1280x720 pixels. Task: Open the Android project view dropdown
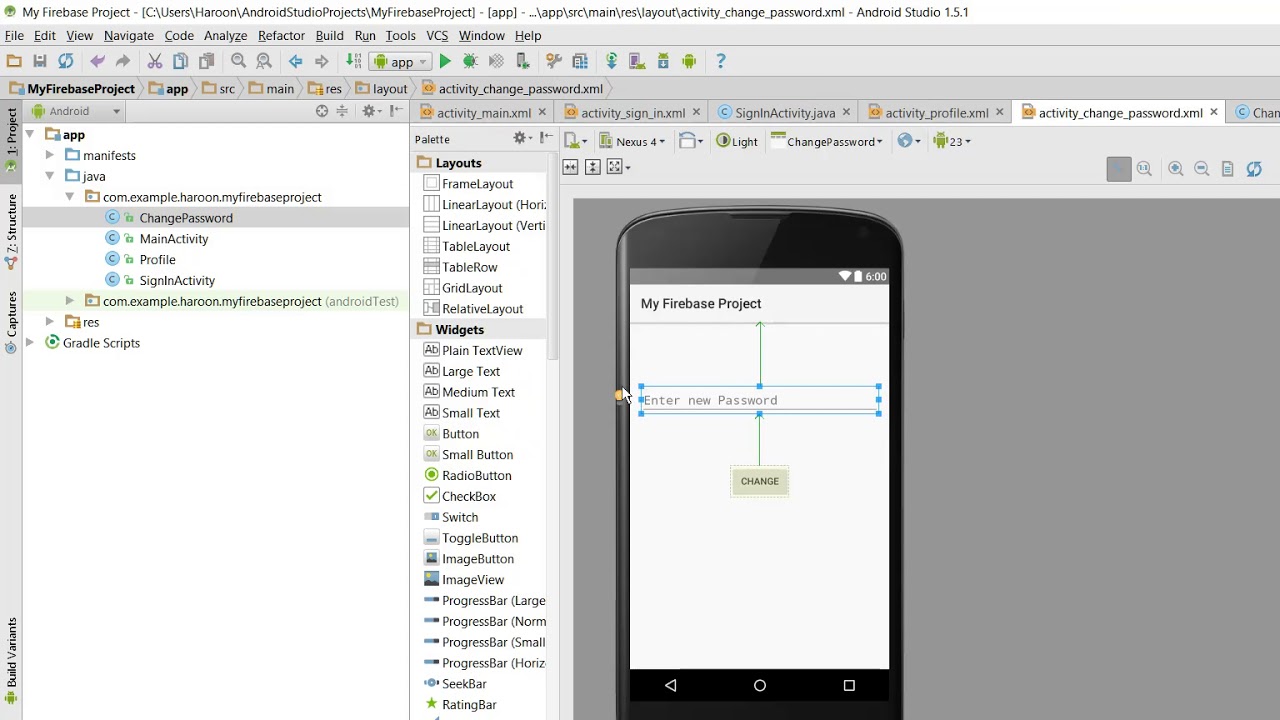(76, 111)
